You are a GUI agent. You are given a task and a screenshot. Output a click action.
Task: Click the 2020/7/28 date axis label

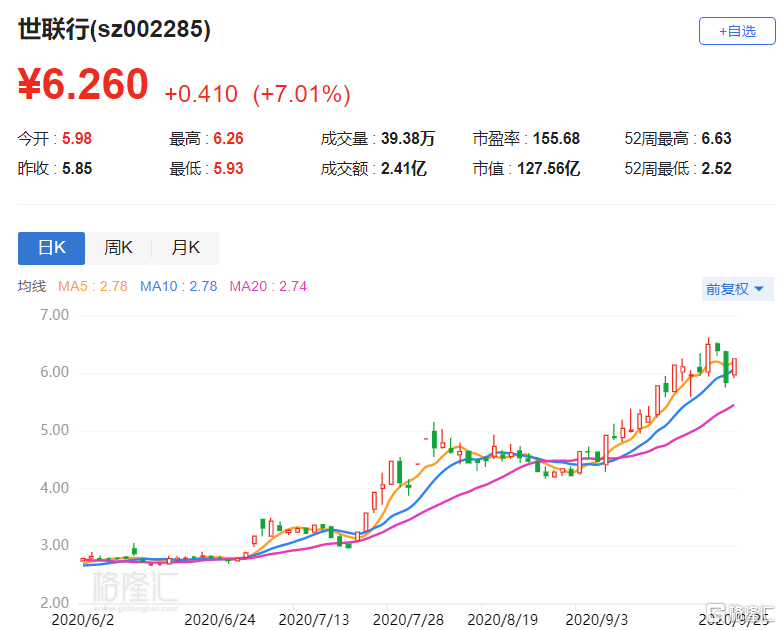pos(408,620)
